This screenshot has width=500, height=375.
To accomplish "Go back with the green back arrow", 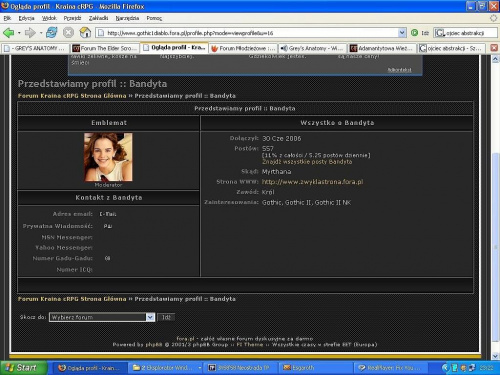I will pos(9,33).
